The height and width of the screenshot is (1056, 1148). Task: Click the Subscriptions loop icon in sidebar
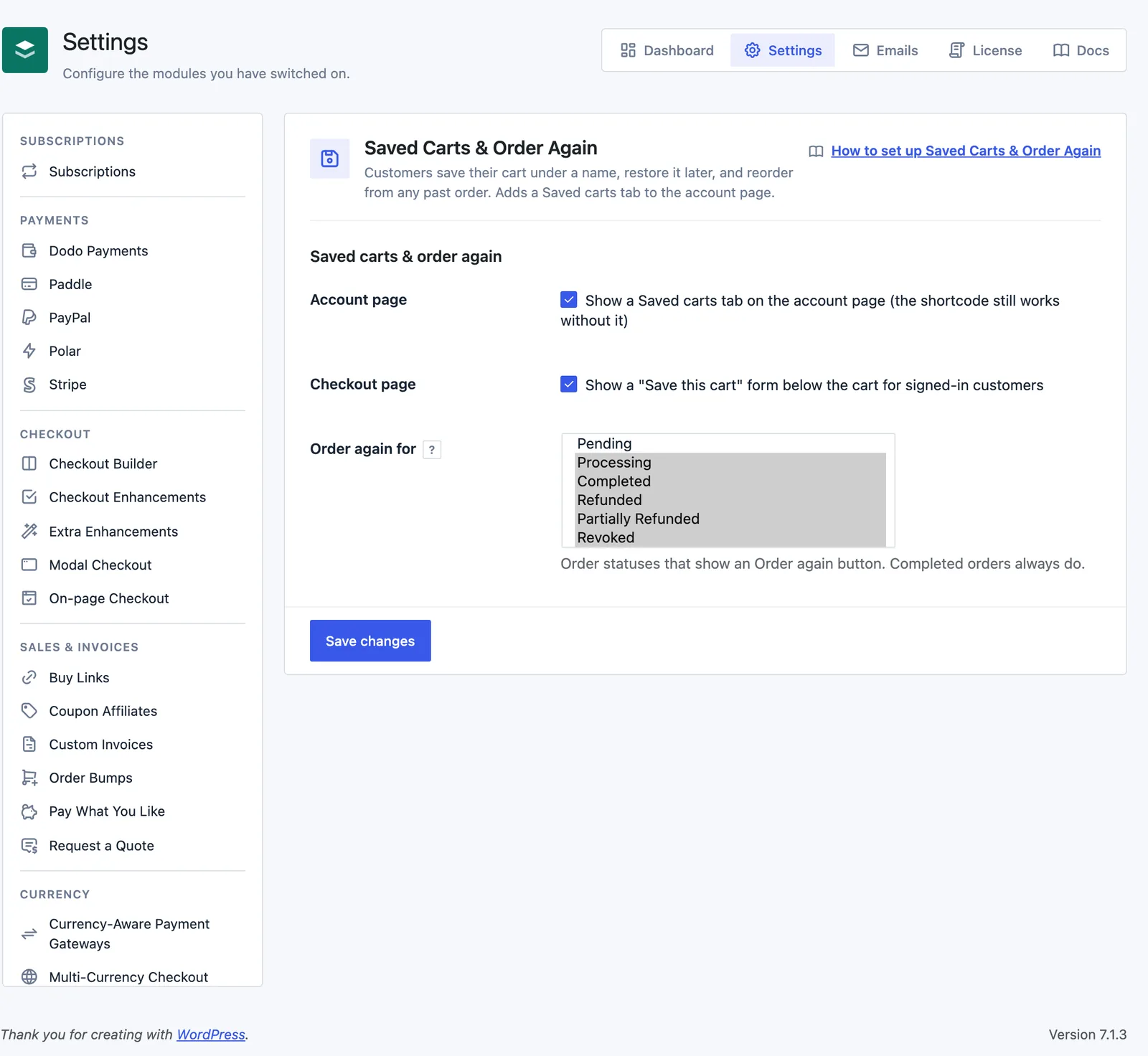tap(29, 171)
